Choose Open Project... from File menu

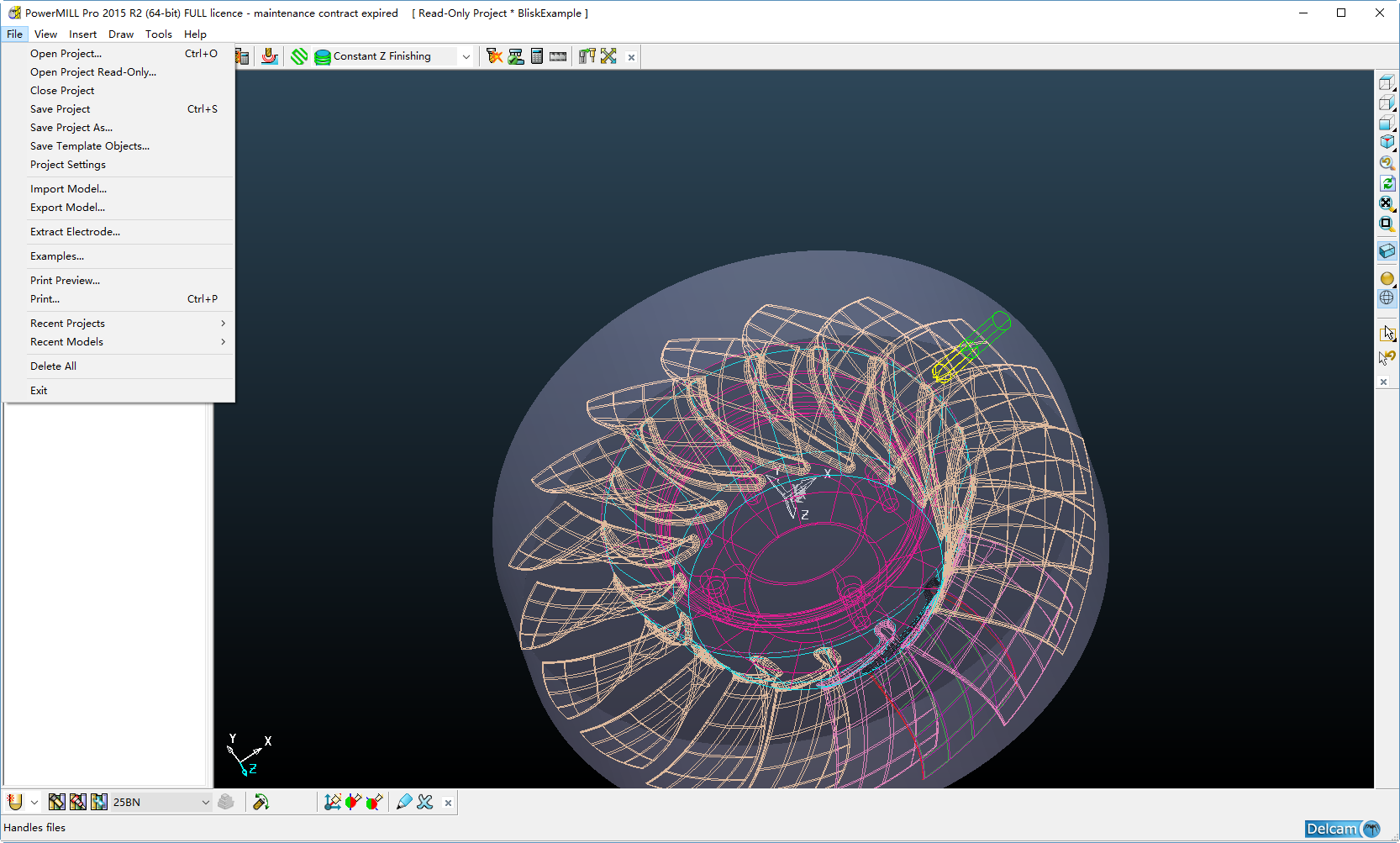pyautogui.click(x=118, y=54)
